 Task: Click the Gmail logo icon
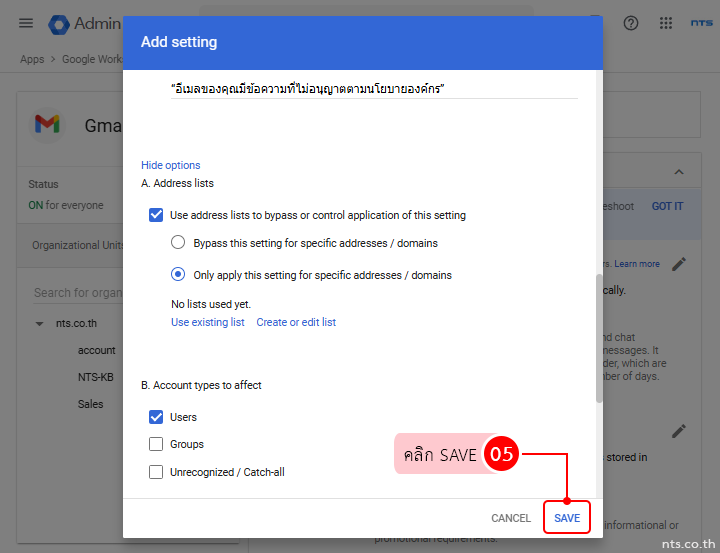pos(47,124)
